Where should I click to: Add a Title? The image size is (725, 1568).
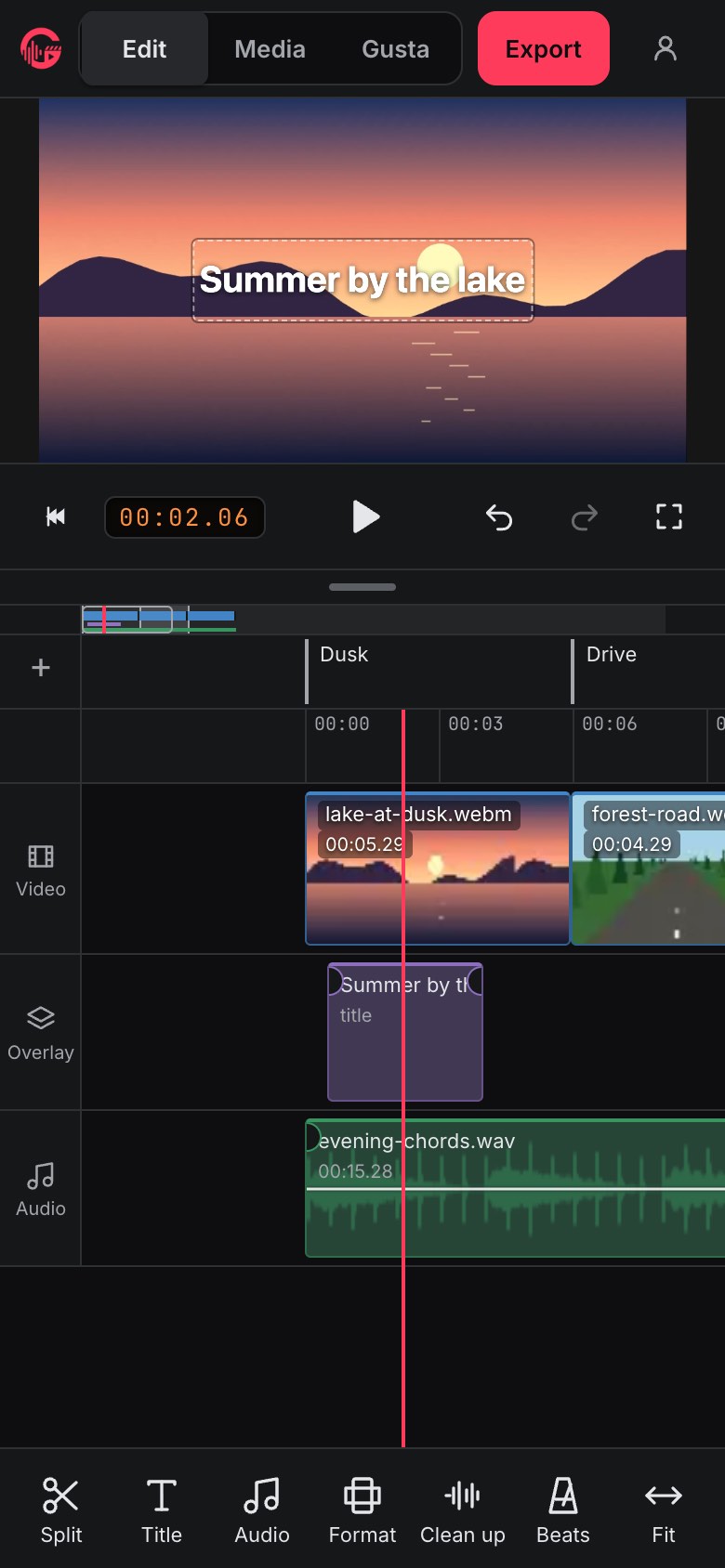[x=162, y=1510]
